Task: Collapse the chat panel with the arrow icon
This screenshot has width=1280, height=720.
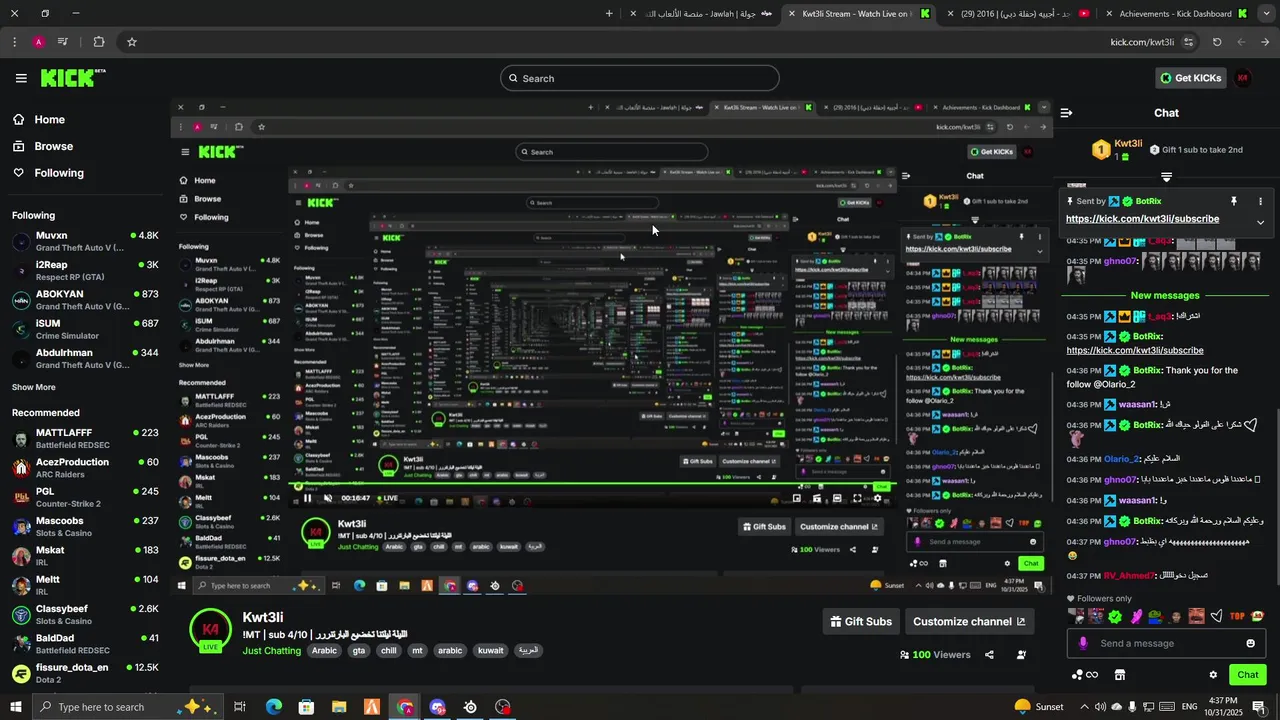Action: [1066, 113]
